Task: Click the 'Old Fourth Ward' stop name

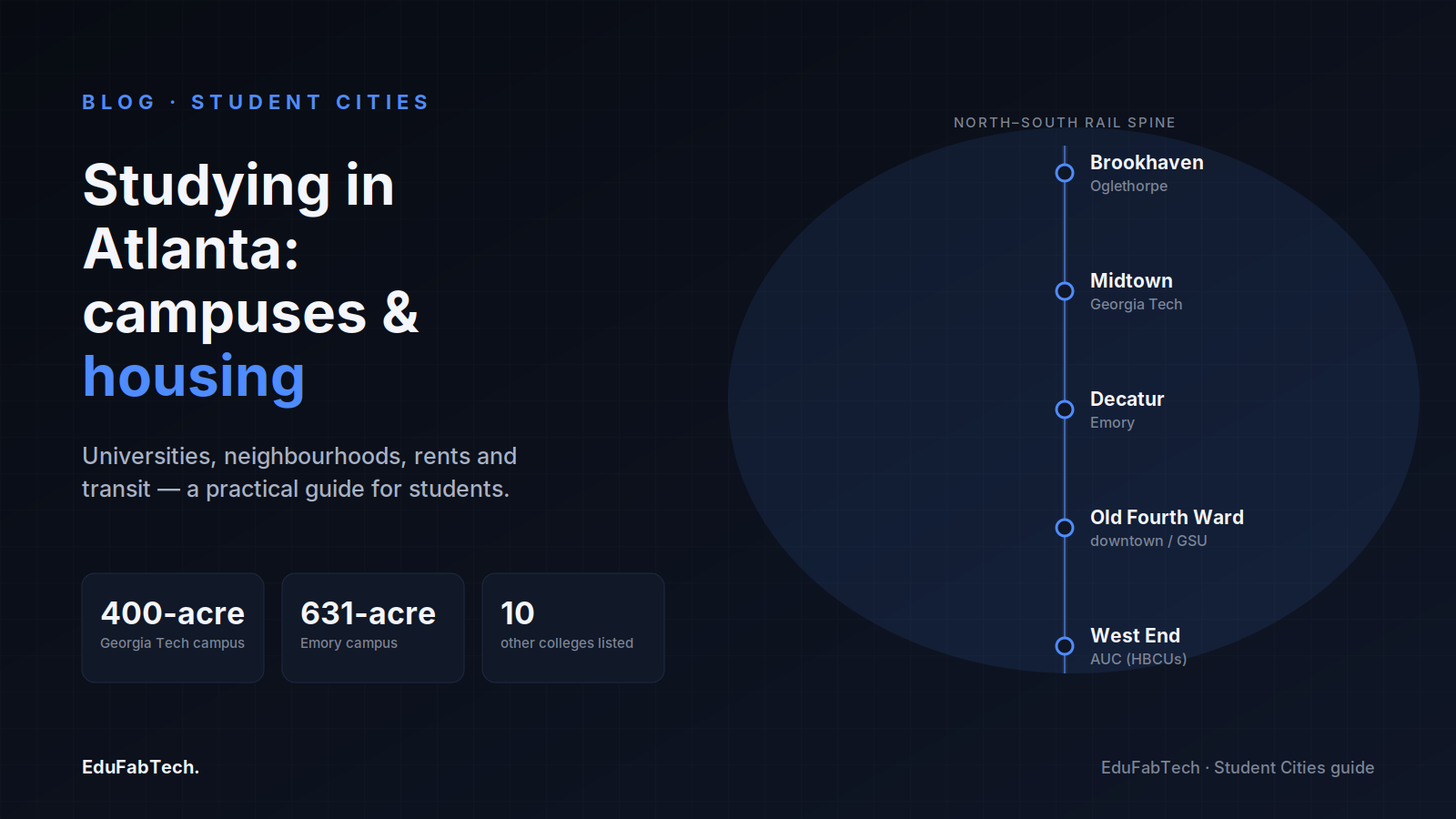Action: tap(1167, 517)
